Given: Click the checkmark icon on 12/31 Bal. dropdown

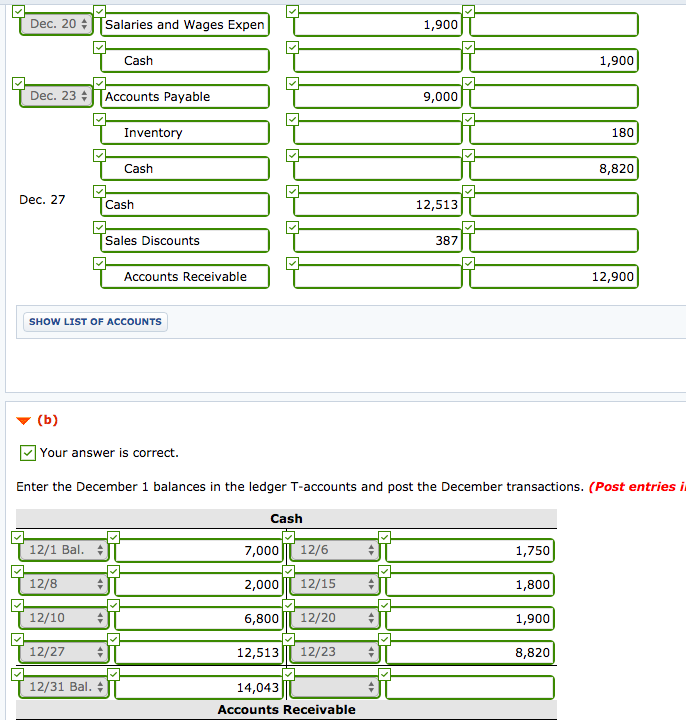Looking at the screenshot, I should click(x=17, y=674).
